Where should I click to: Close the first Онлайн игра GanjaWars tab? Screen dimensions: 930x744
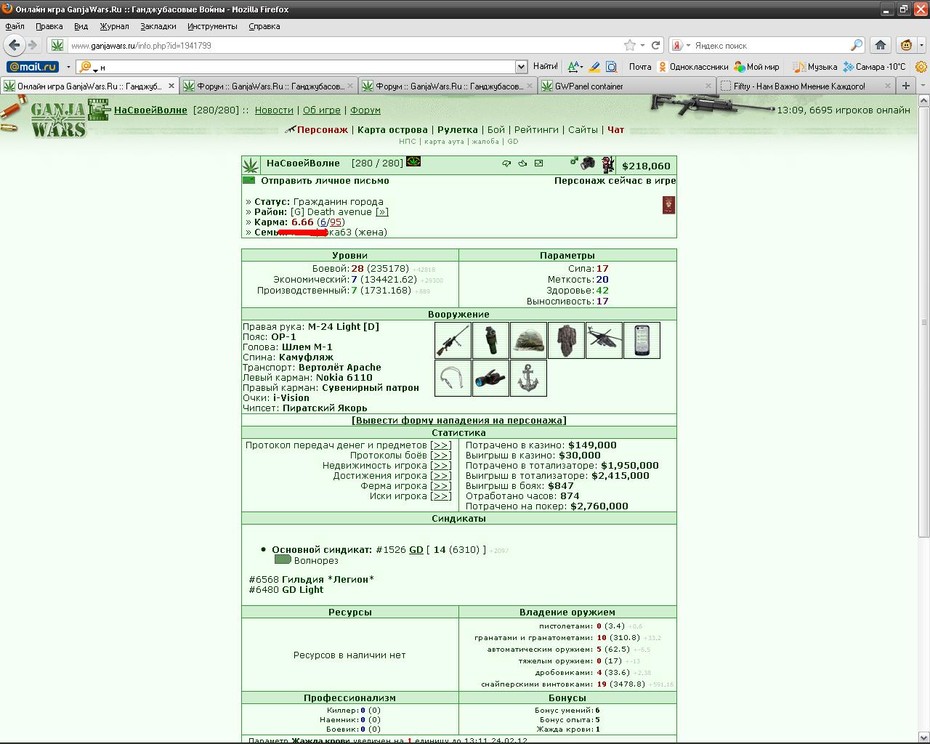click(171, 86)
